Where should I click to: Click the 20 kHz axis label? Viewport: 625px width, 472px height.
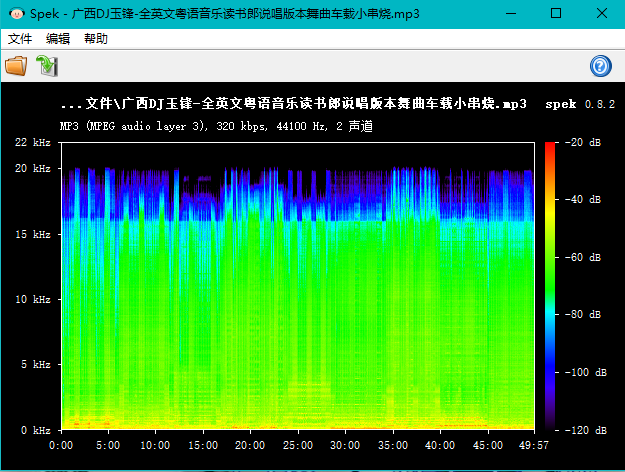pos(33,168)
